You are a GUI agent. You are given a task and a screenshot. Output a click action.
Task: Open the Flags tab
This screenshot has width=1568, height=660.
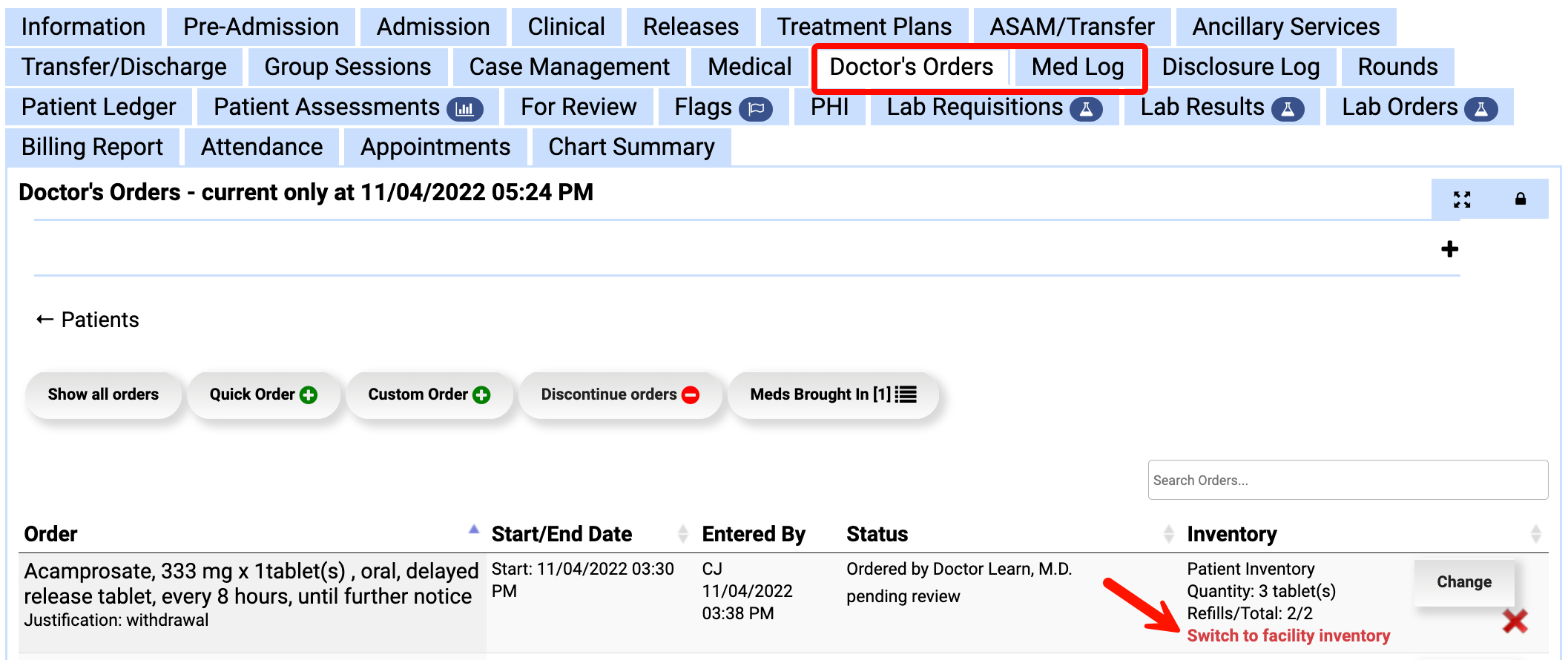pos(722,108)
